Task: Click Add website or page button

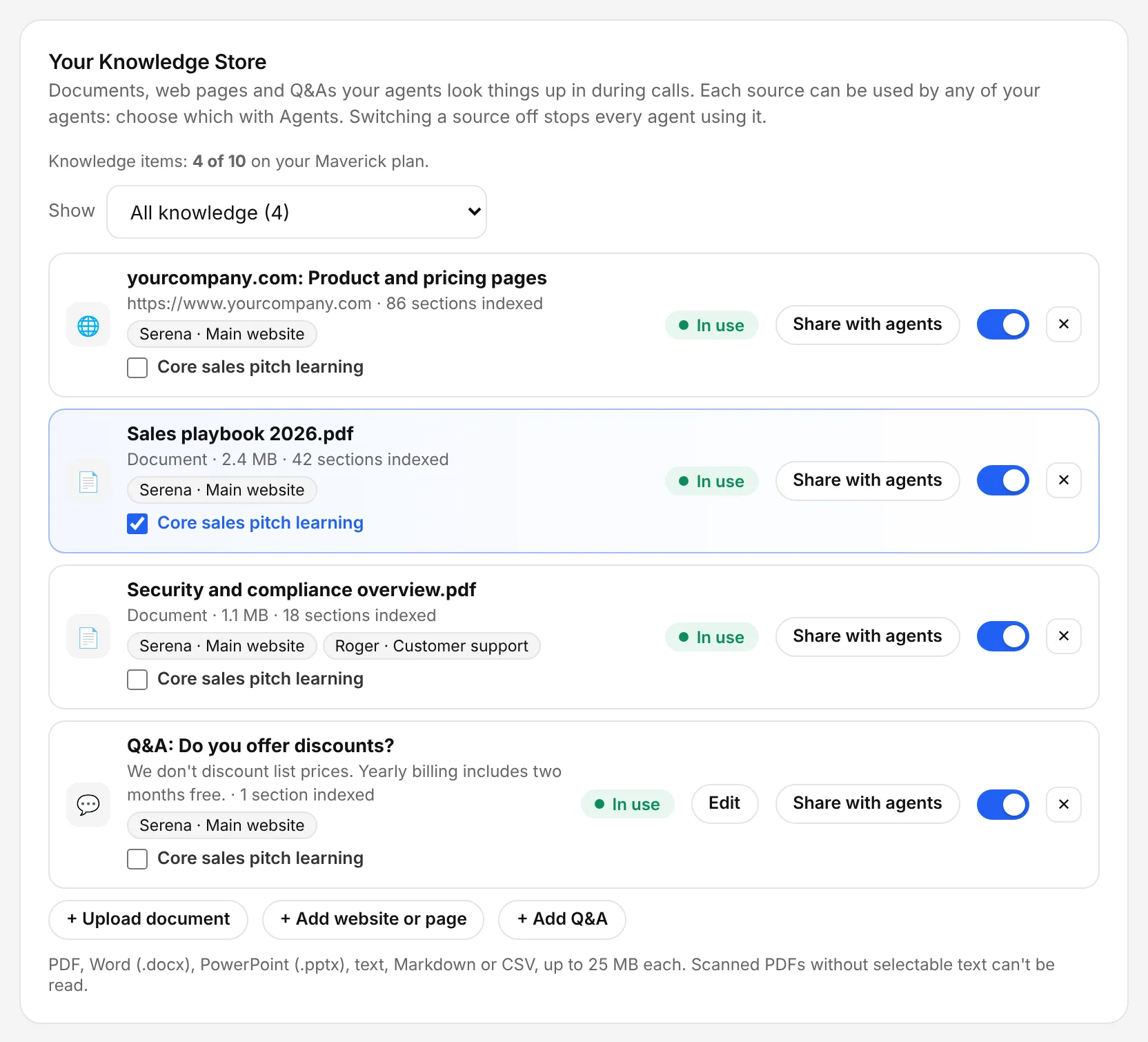Action: (373, 919)
